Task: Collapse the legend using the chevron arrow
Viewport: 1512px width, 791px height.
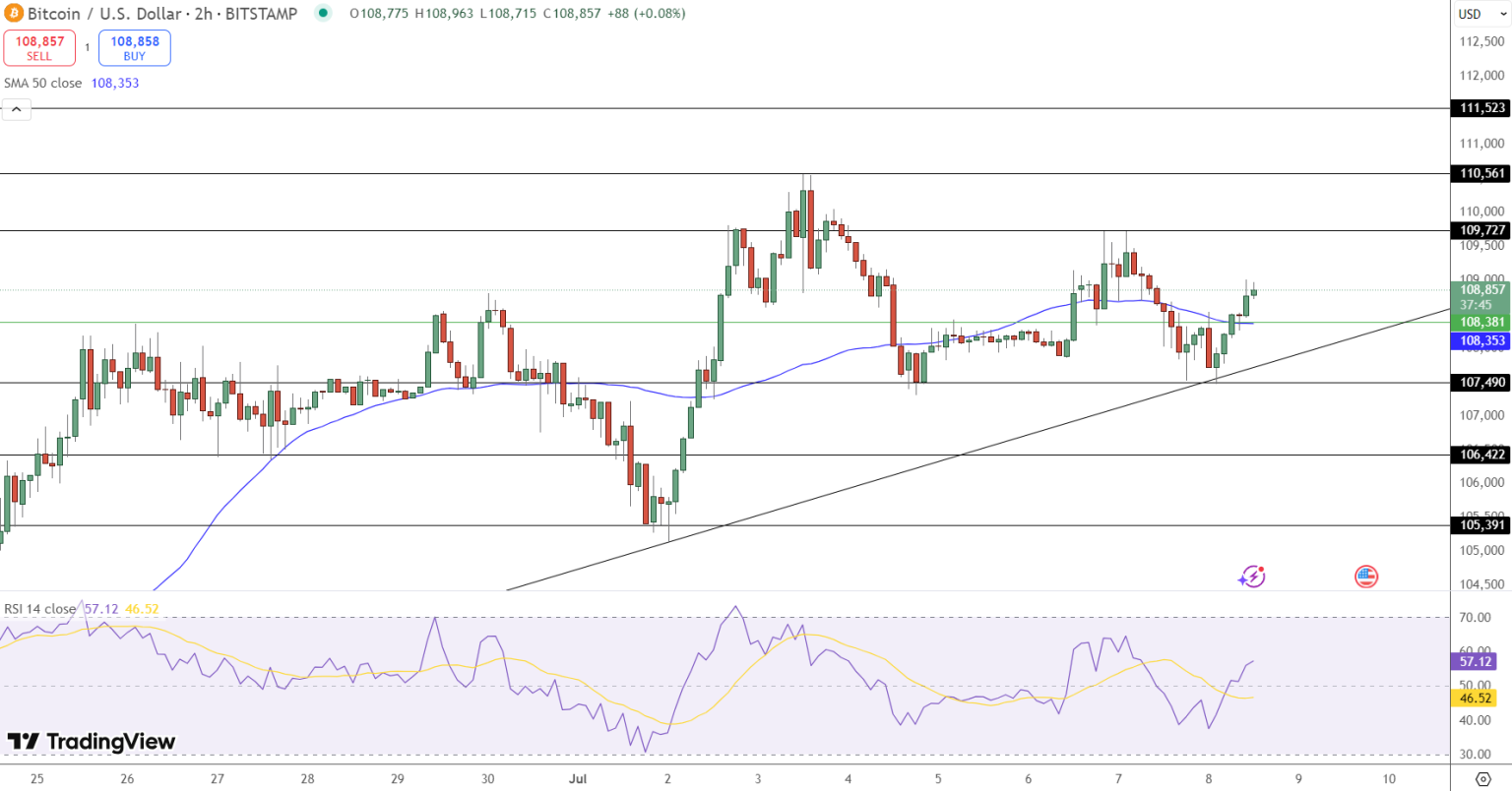Action: (16, 108)
